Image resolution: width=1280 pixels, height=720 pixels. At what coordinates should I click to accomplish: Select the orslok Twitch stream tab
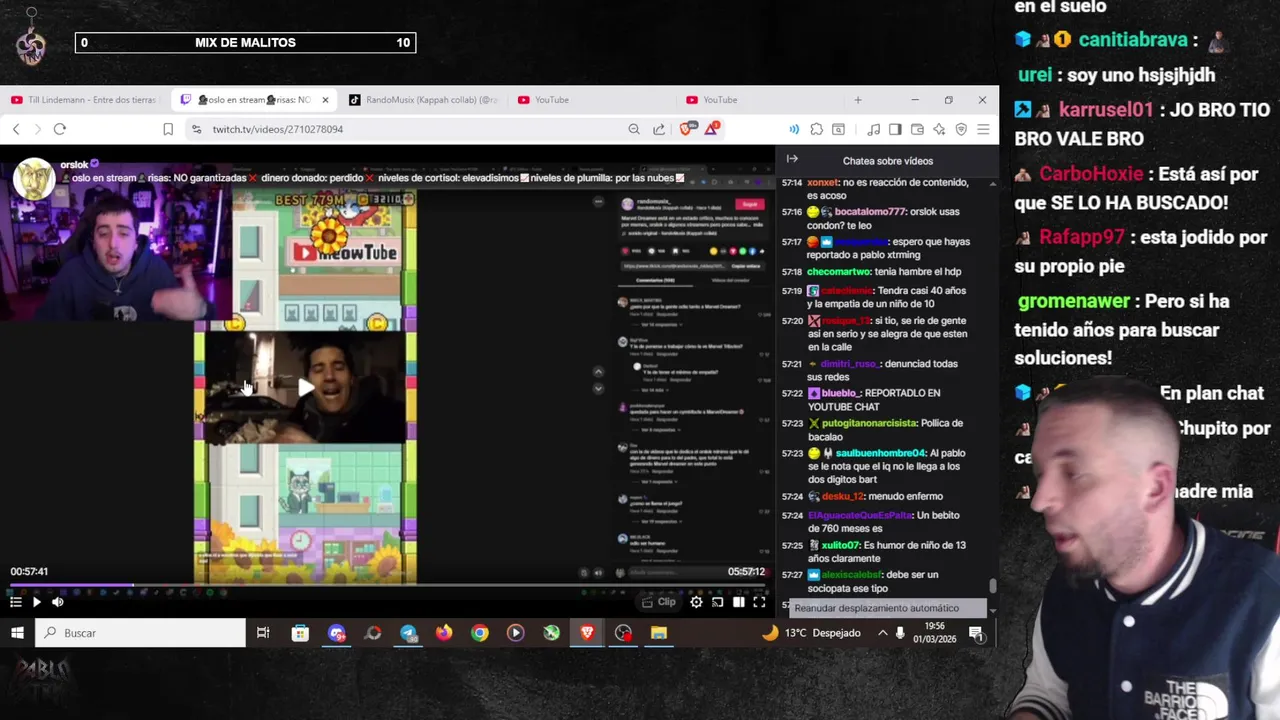[245, 100]
